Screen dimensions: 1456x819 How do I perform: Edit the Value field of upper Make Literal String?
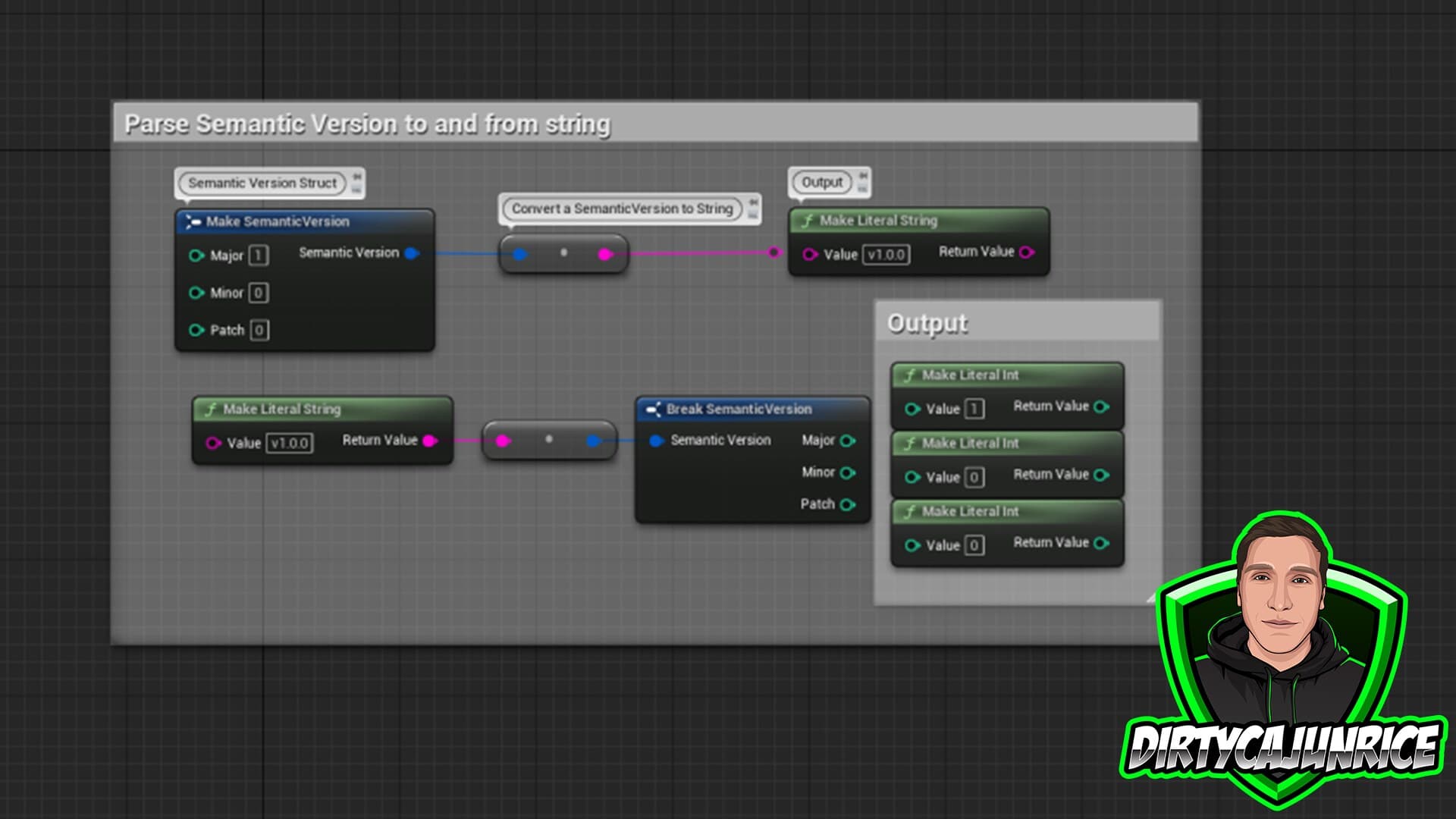tap(886, 255)
